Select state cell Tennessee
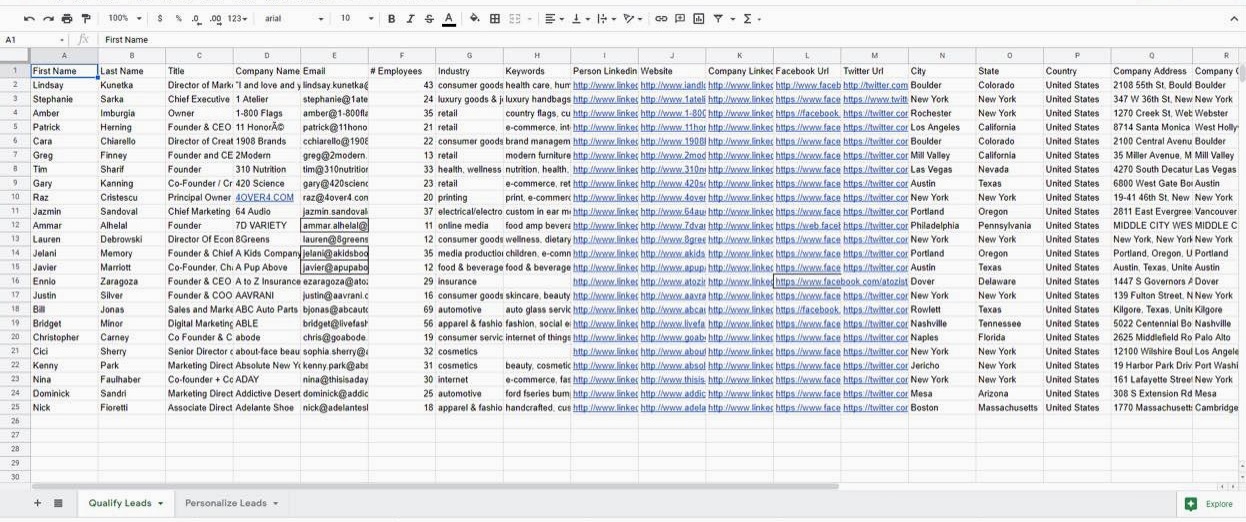 [1010, 324]
